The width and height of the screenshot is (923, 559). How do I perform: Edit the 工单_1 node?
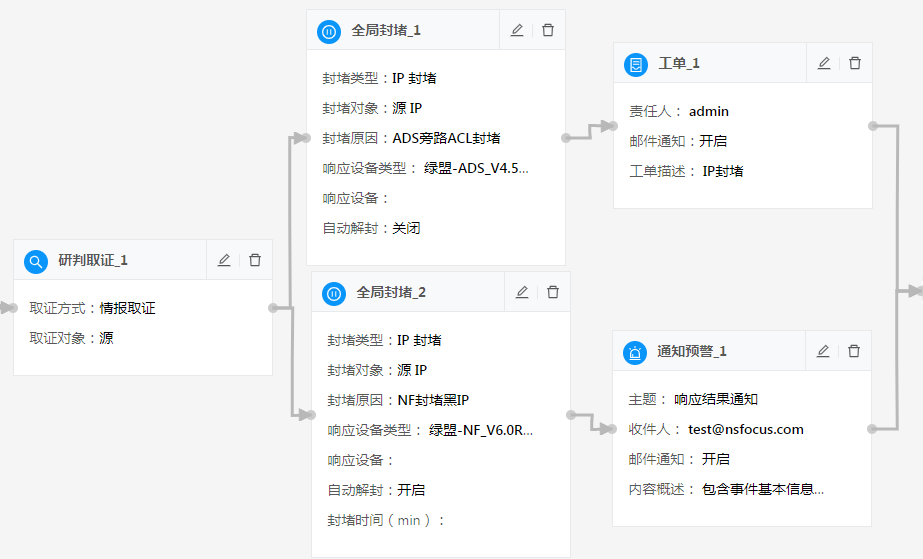coord(824,63)
